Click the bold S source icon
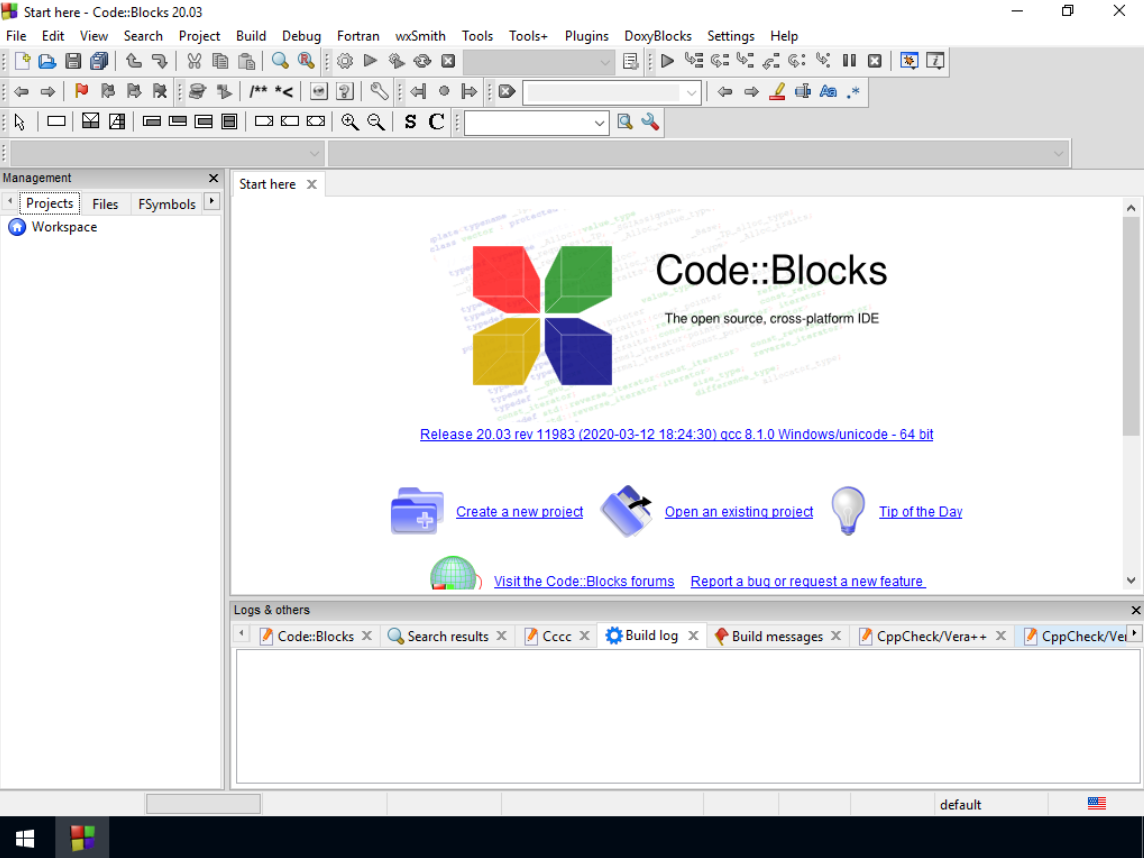 point(410,123)
